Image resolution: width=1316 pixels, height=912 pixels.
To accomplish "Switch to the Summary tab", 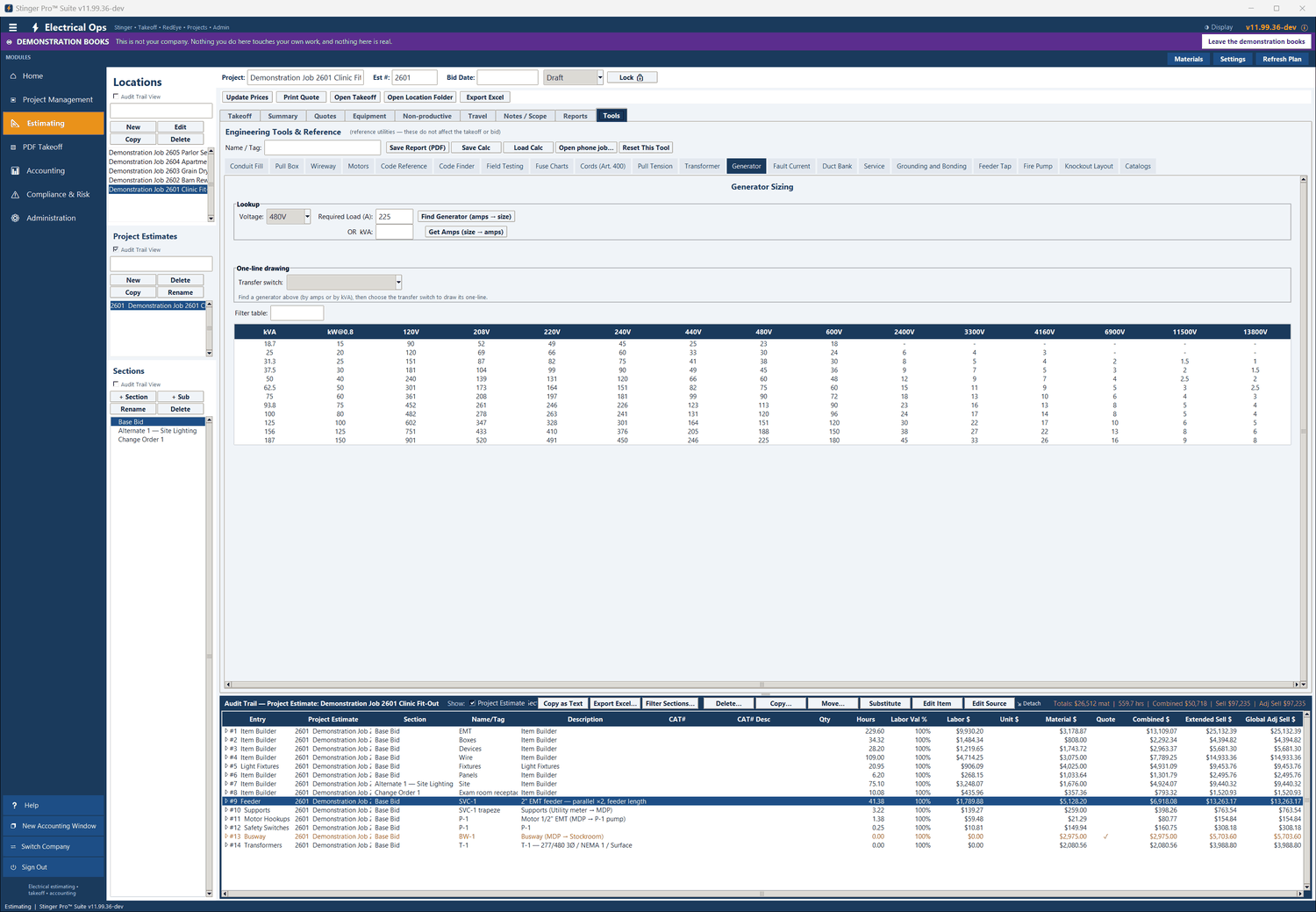I will [283, 116].
